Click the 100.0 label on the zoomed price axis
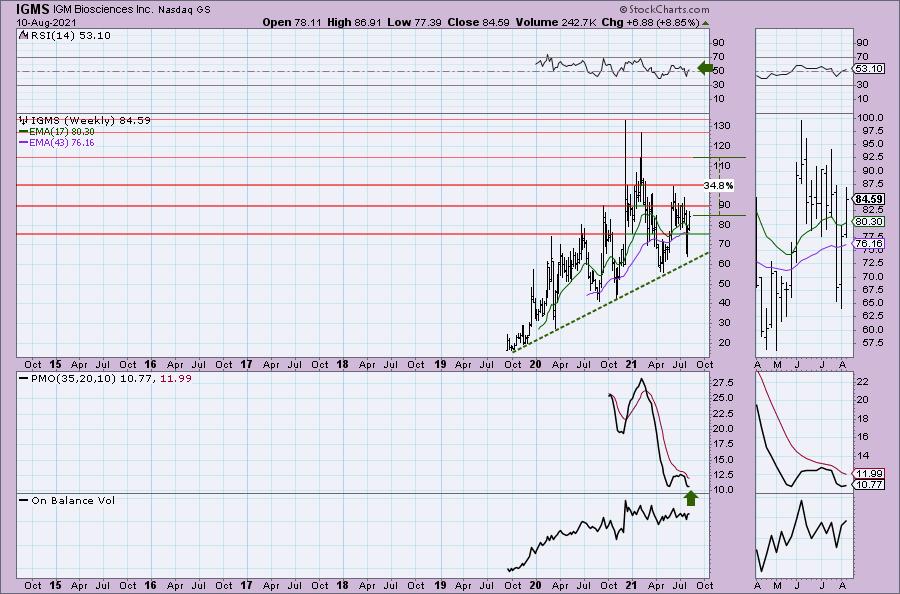 [870, 118]
